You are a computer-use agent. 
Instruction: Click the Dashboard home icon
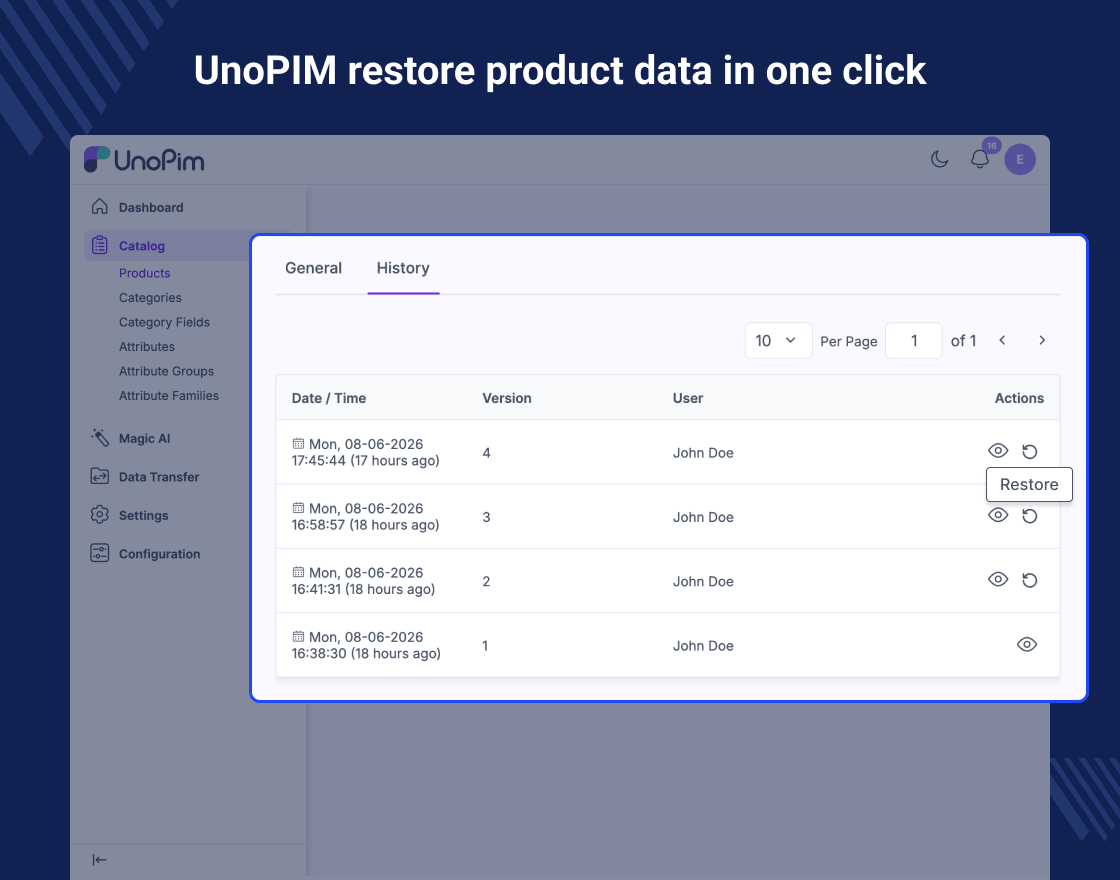(x=100, y=206)
